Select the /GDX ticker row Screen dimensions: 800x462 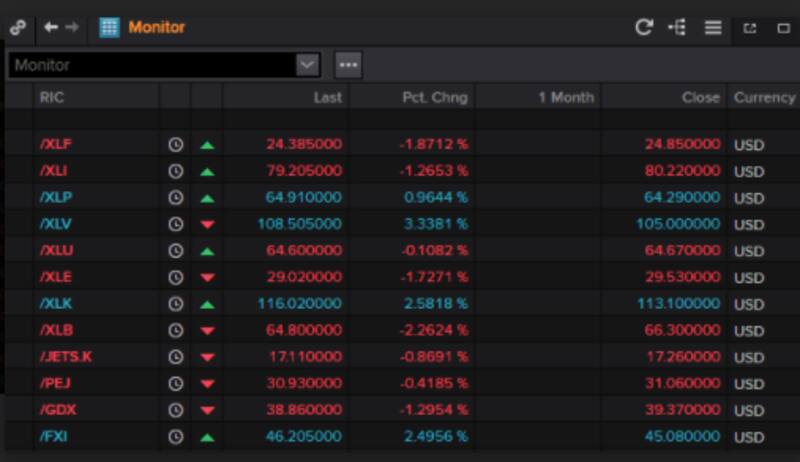coord(58,410)
